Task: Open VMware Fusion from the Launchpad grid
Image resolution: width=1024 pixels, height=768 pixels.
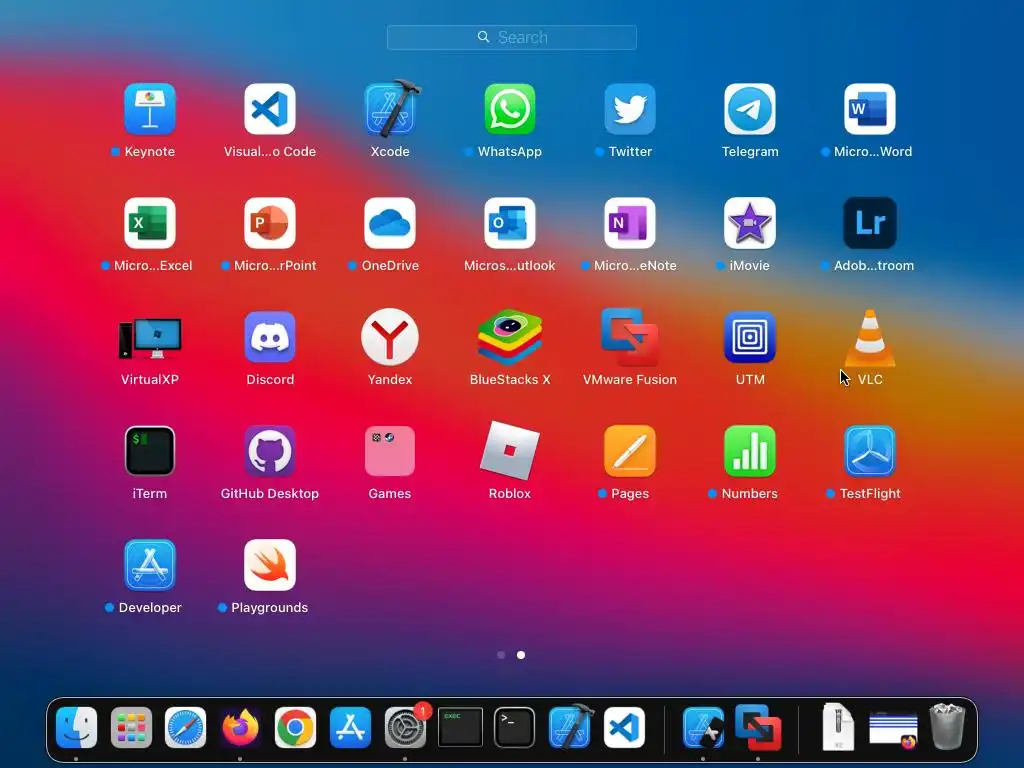Action: [630, 337]
